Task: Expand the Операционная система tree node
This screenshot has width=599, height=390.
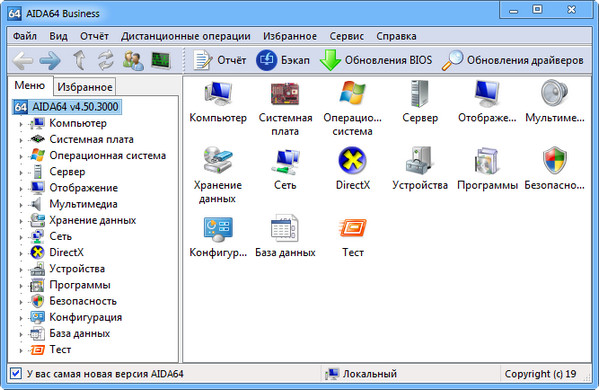Action: click(21, 156)
